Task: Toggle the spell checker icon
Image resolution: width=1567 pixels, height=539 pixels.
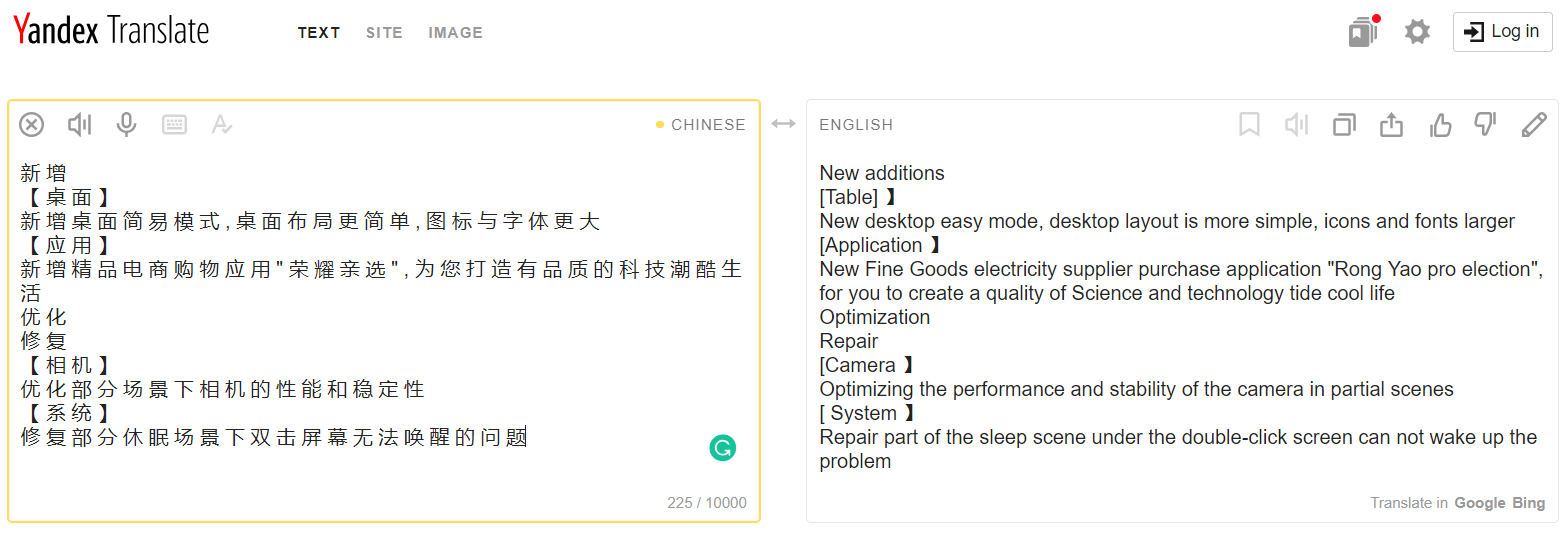Action: point(222,125)
